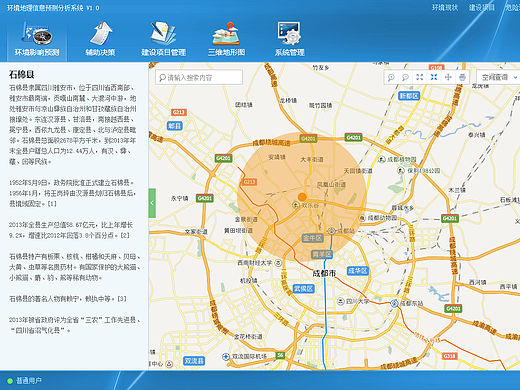Click the full extent expand arrows icon
This screenshot has height=390, width=520.
pyautogui.click(x=419, y=77)
